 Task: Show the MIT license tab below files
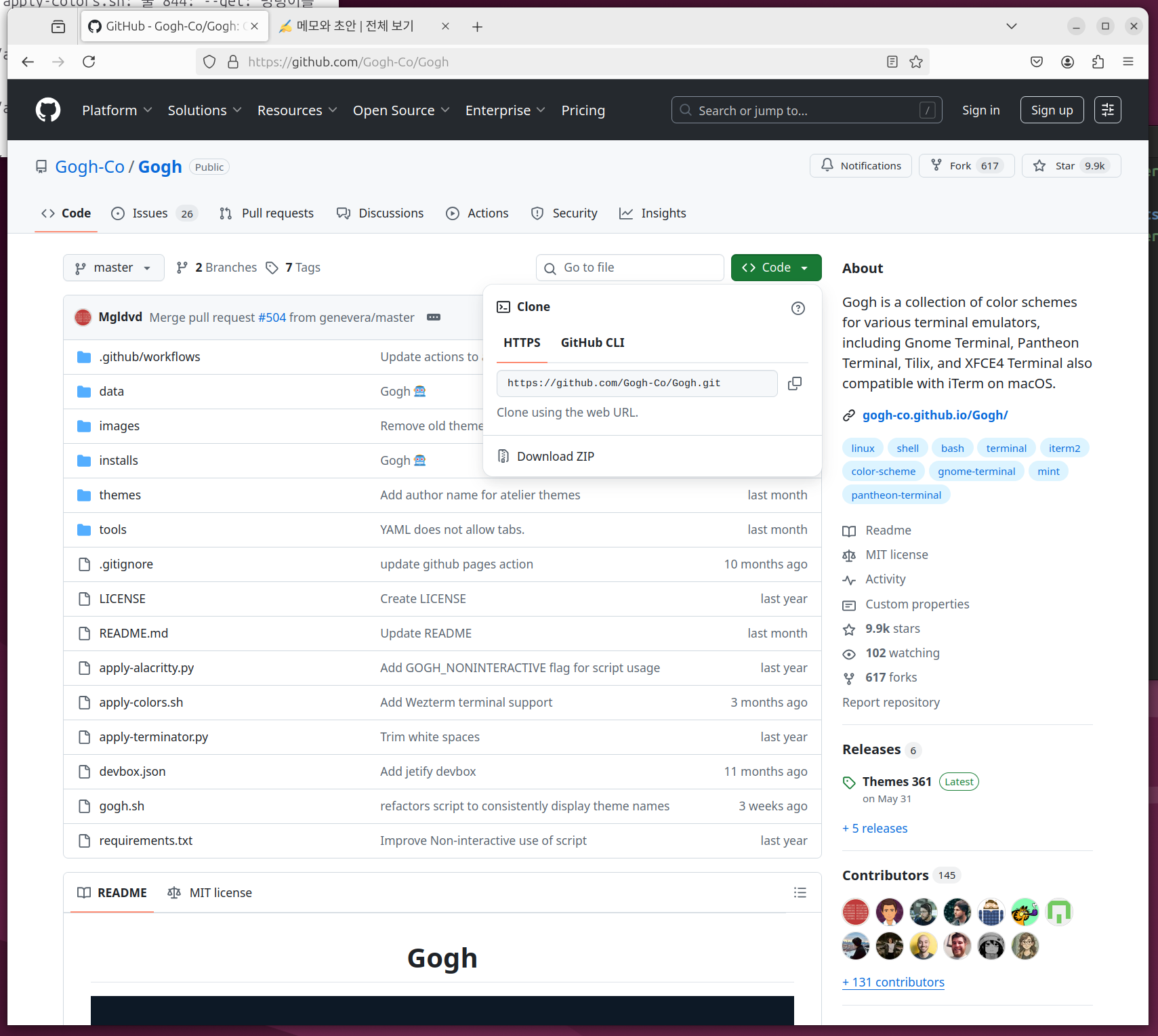(210, 893)
